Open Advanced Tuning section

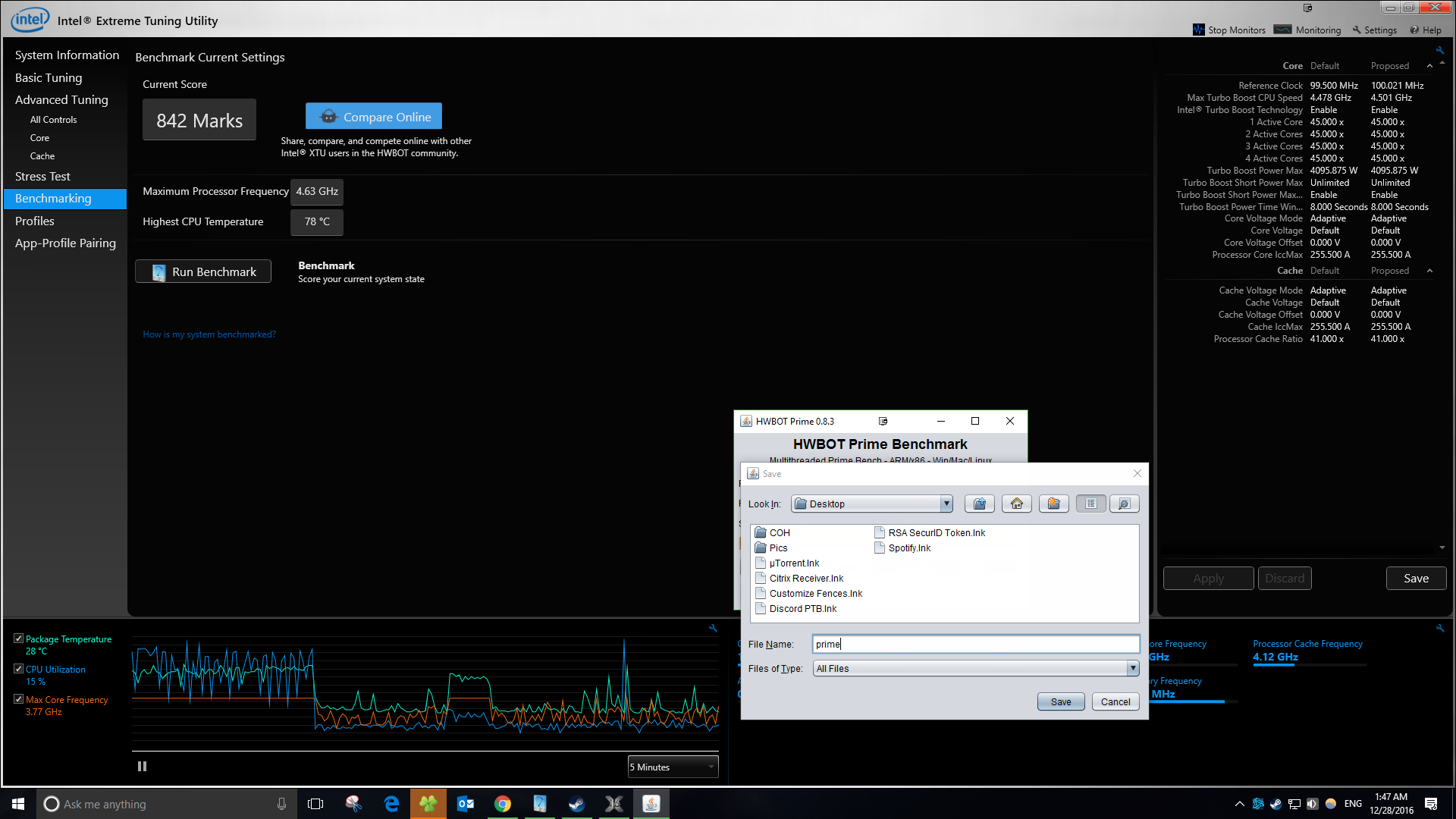tap(61, 99)
